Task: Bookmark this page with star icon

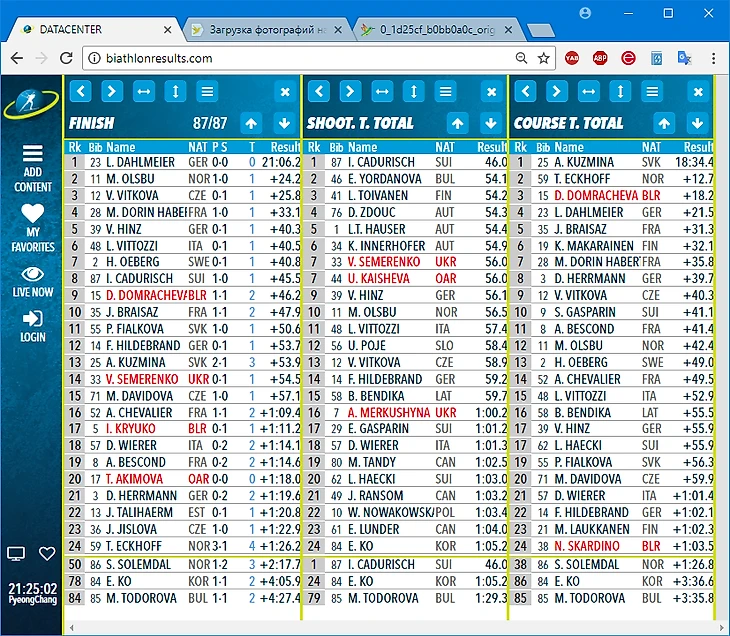Action: coord(544,58)
